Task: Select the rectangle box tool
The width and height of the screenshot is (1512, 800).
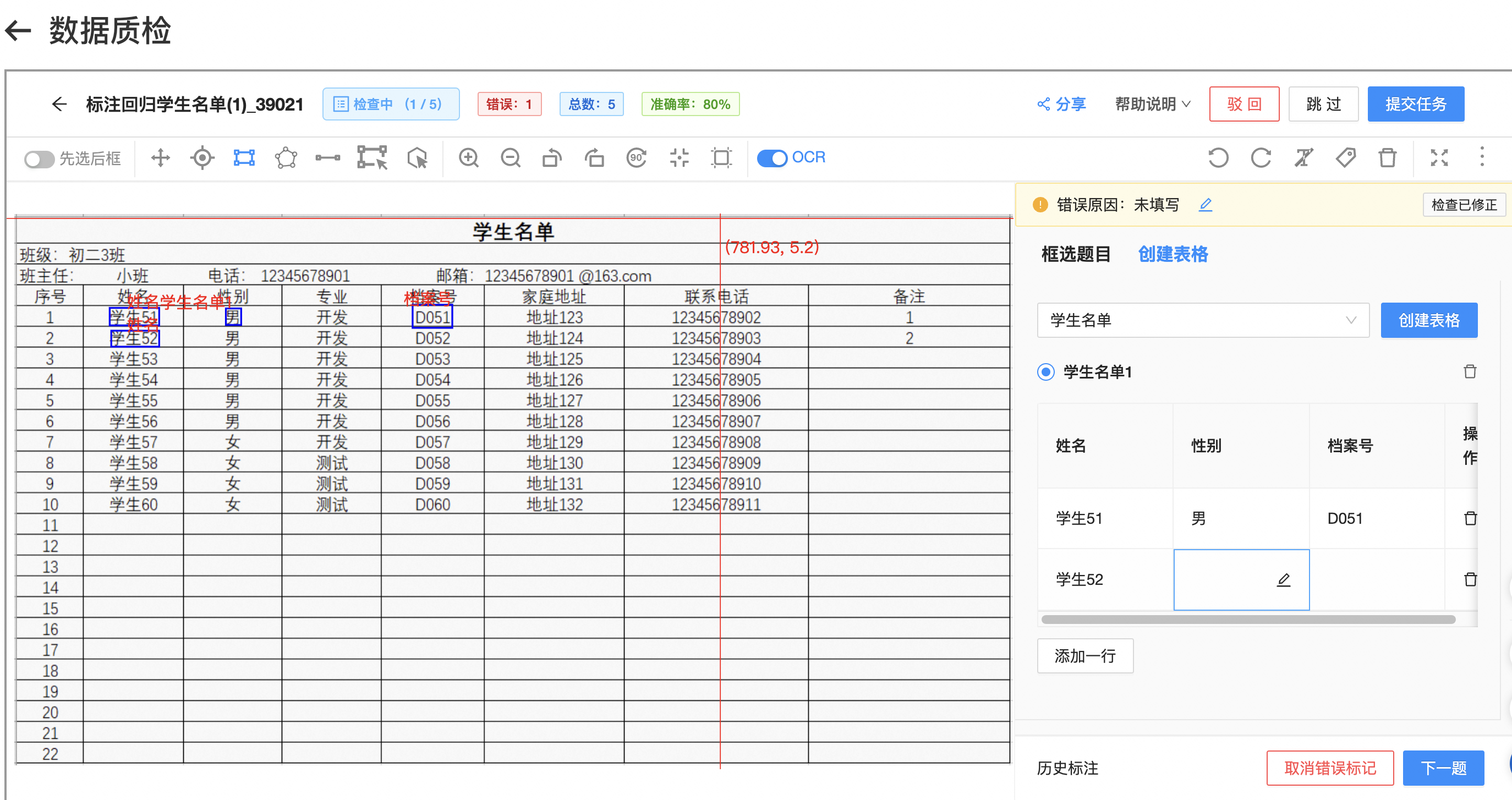Action: click(x=244, y=158)
